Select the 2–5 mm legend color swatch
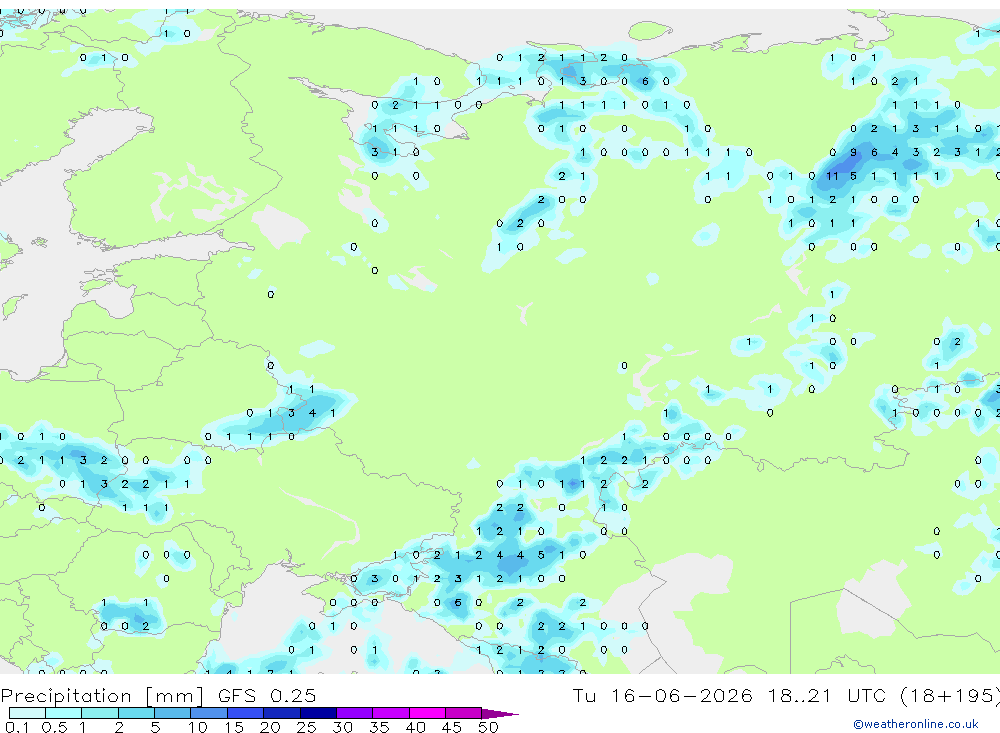 coord(136,713)
